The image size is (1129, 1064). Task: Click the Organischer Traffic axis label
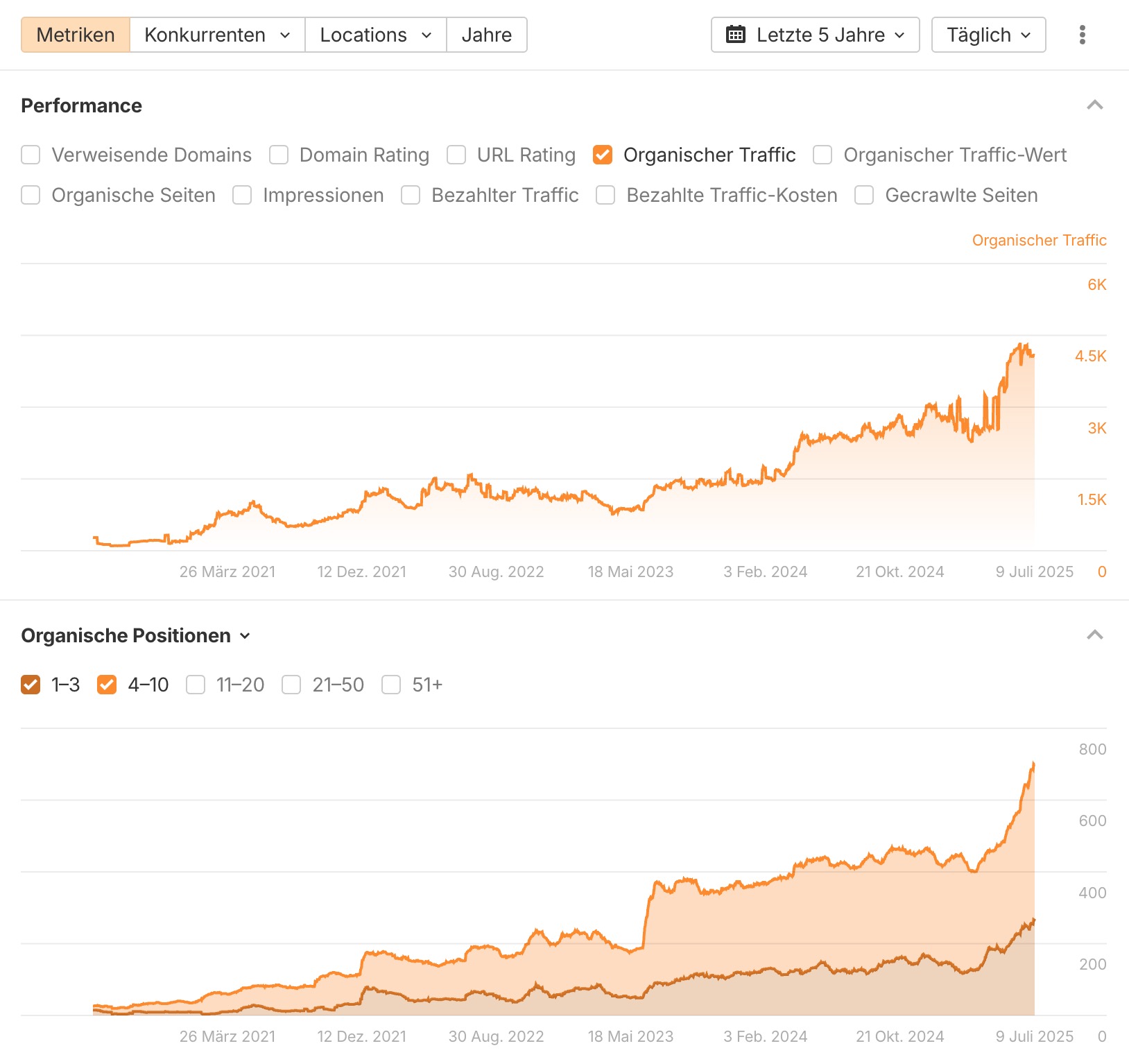(x=1039, y=240)
